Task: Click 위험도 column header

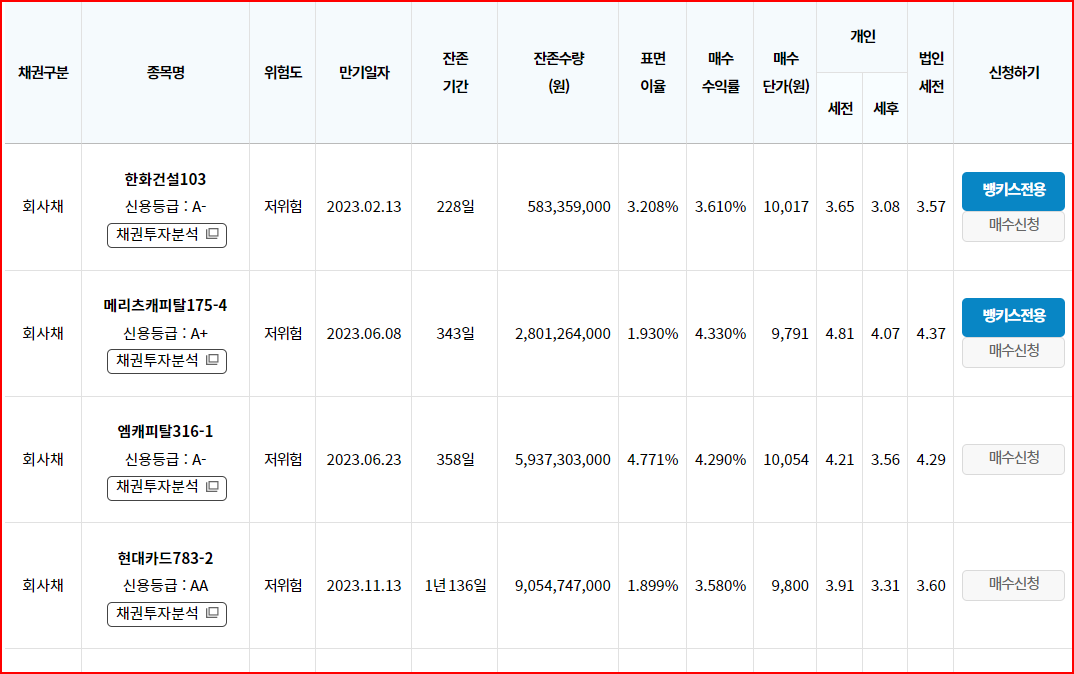Action: coord(283,73)
